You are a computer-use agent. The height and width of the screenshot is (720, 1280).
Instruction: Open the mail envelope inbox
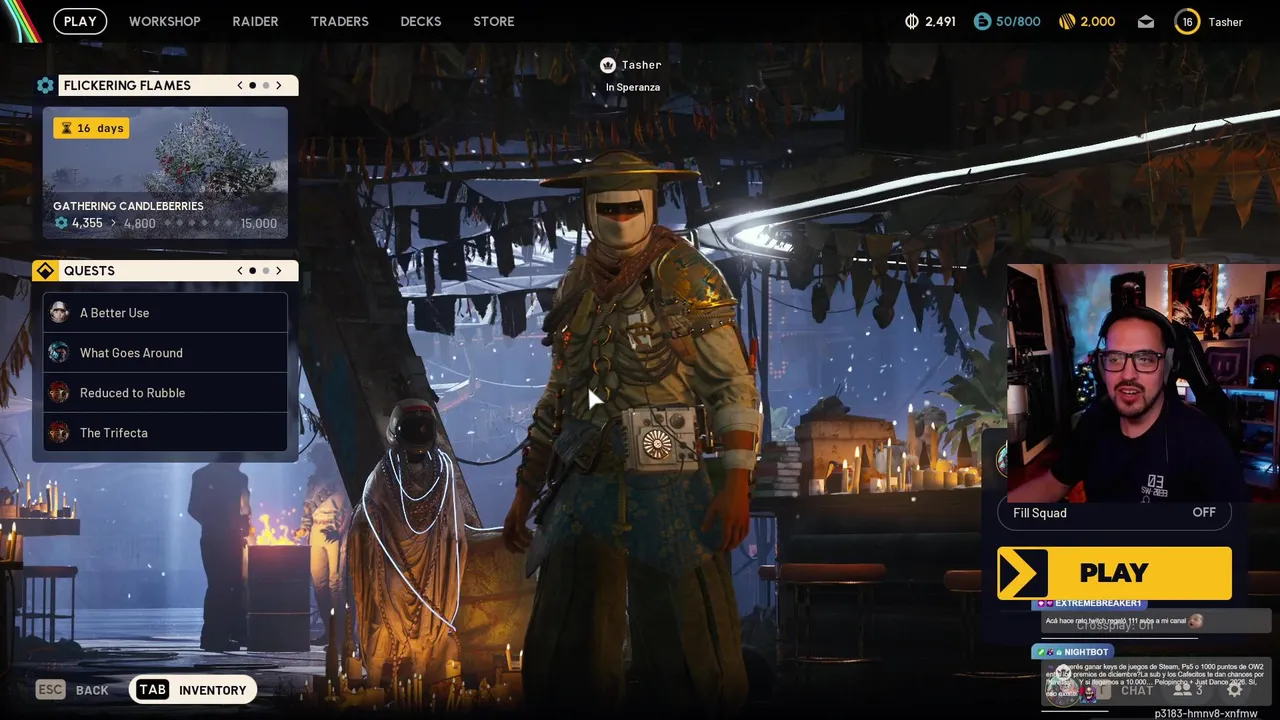1146,21
